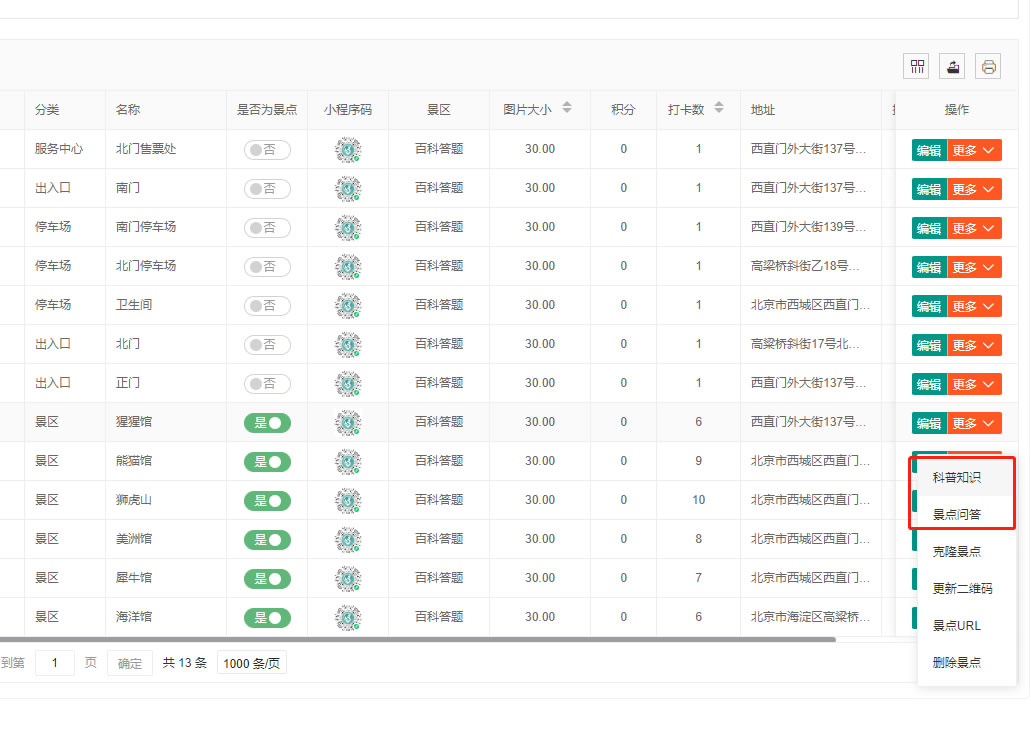Expand 更多 dropdown for 卫生间 row
Screen dimensions: 1031x743
pyautogui.click(x=974, y=306)
